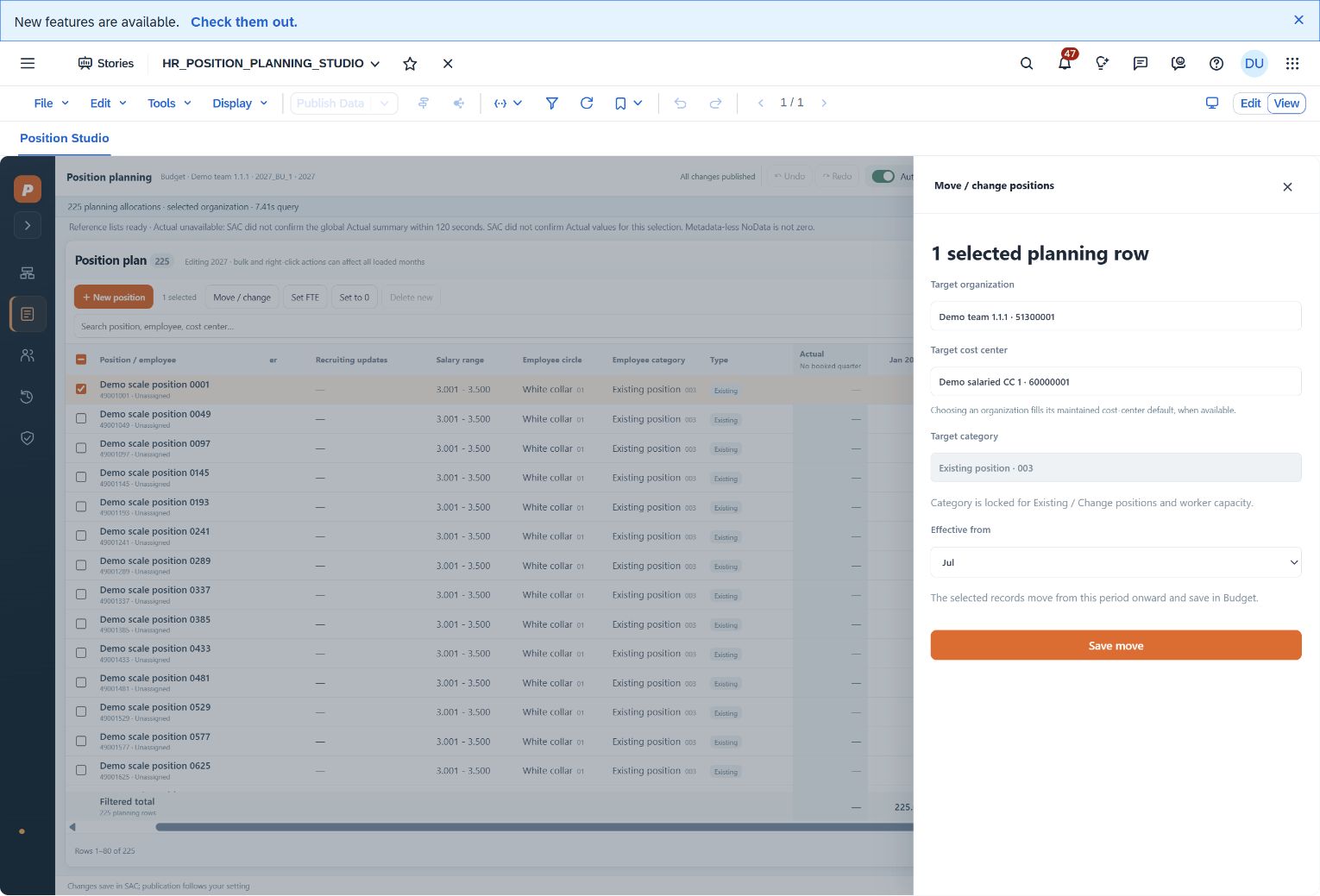Click the Save move button
The height and width of the screenshot is (896, 1320).
point(1116,645)
